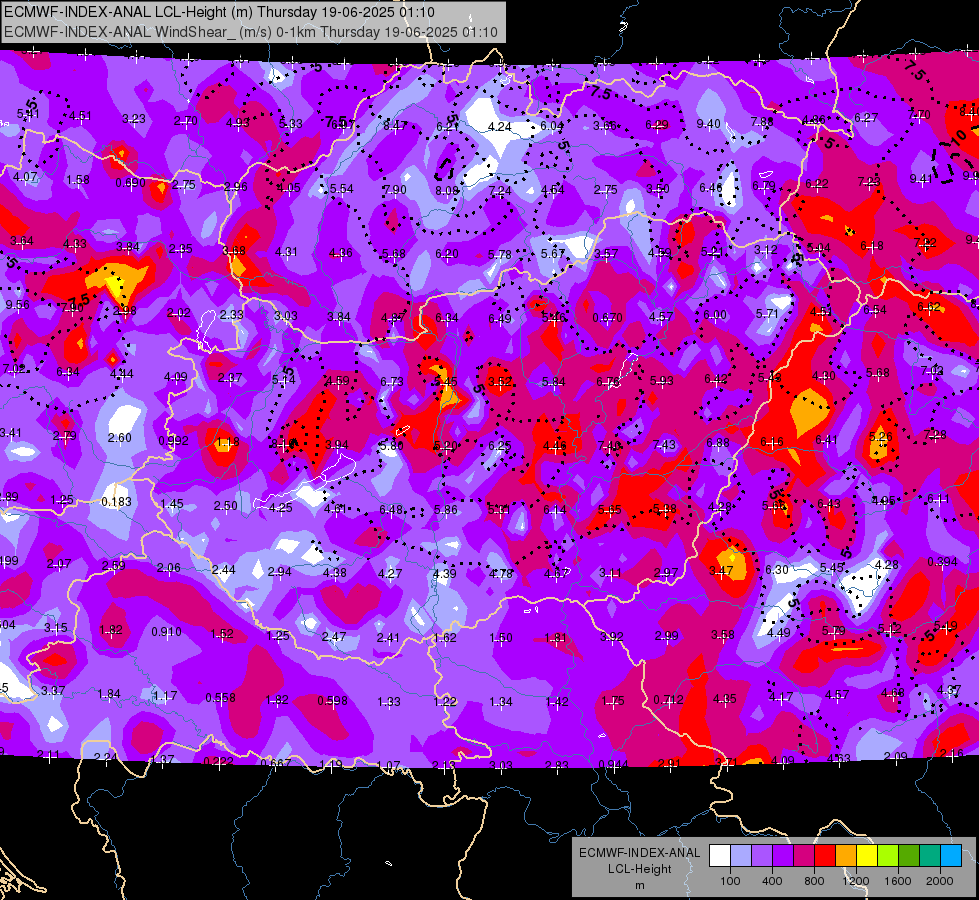This screenshot has height=900, width=979.
Task: Click the WindShear 0-1km title line in the header
Action: [x=251, y=32]
